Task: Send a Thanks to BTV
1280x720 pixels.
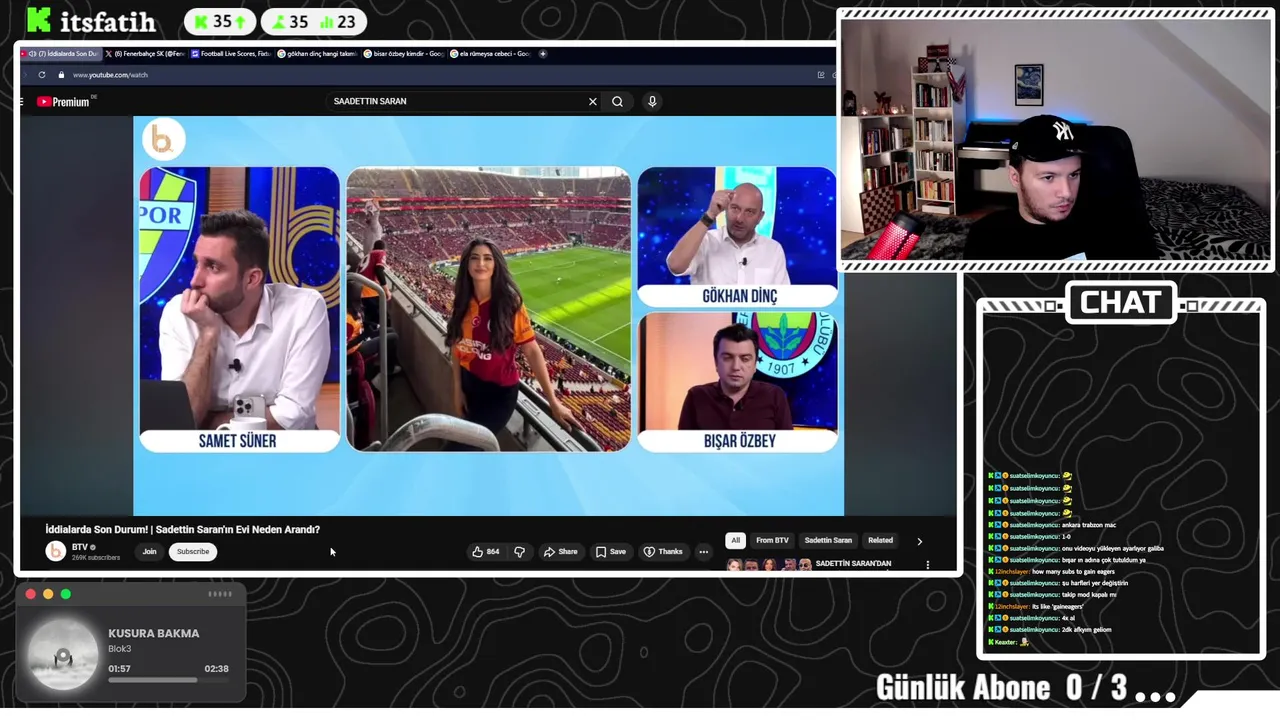Action: click(x=663, y=552)
